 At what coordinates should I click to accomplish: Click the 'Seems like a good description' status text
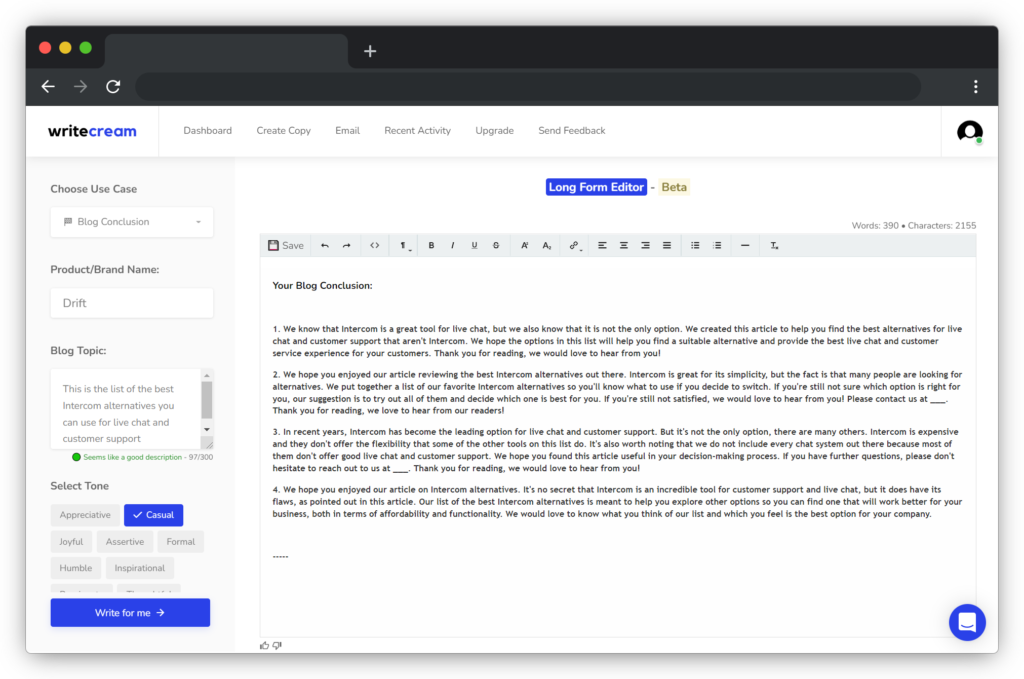[x=133, y=457]
